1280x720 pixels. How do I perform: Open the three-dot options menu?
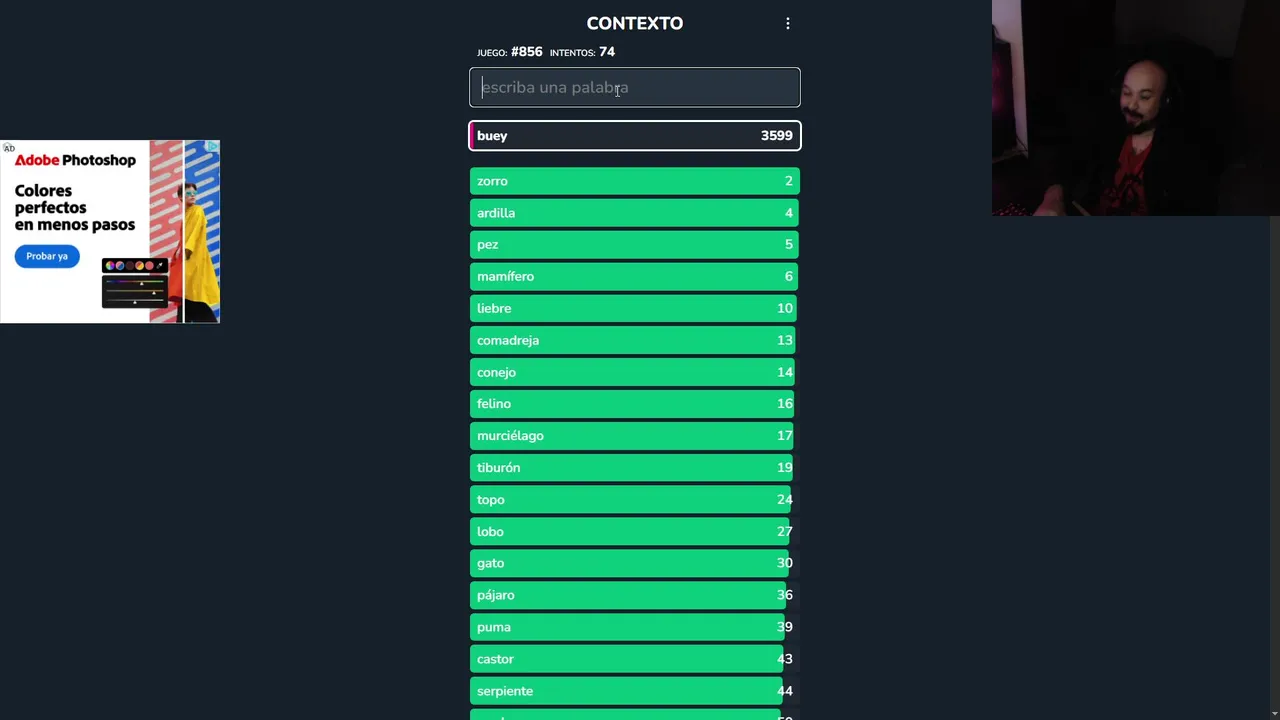(x=788, y=23)
